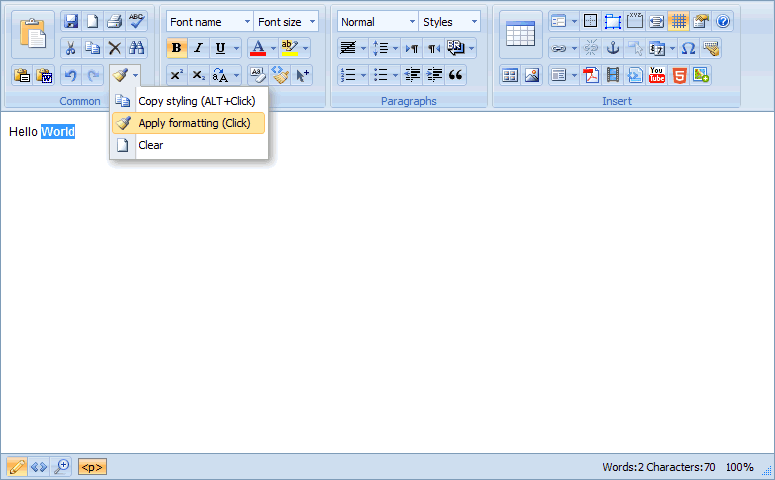Open the Font size dropdown
The image size is (775, 480).
pos(286,21)
